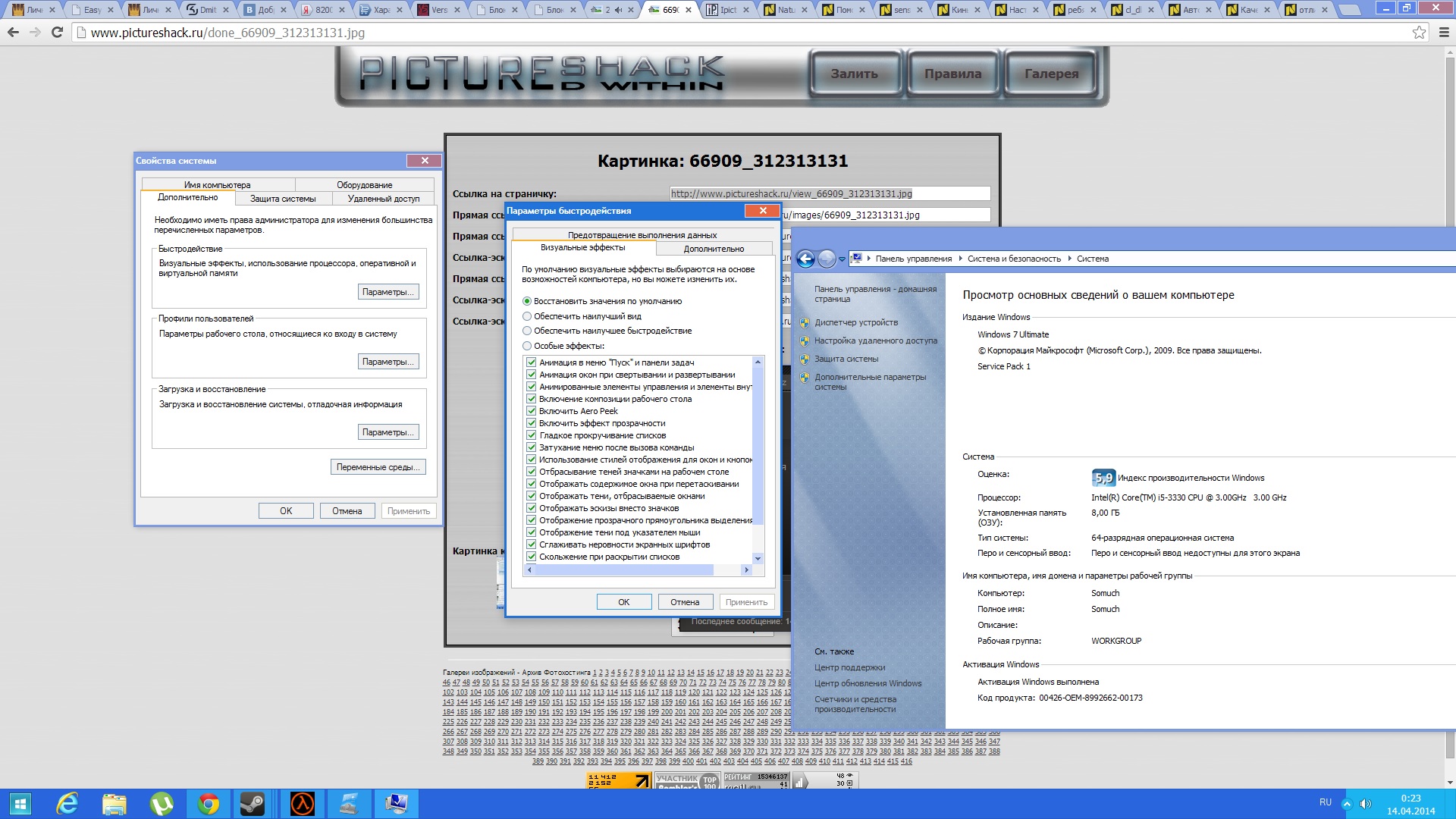
Task: Click the 5,9 performance index badge
Action: 1103,478
